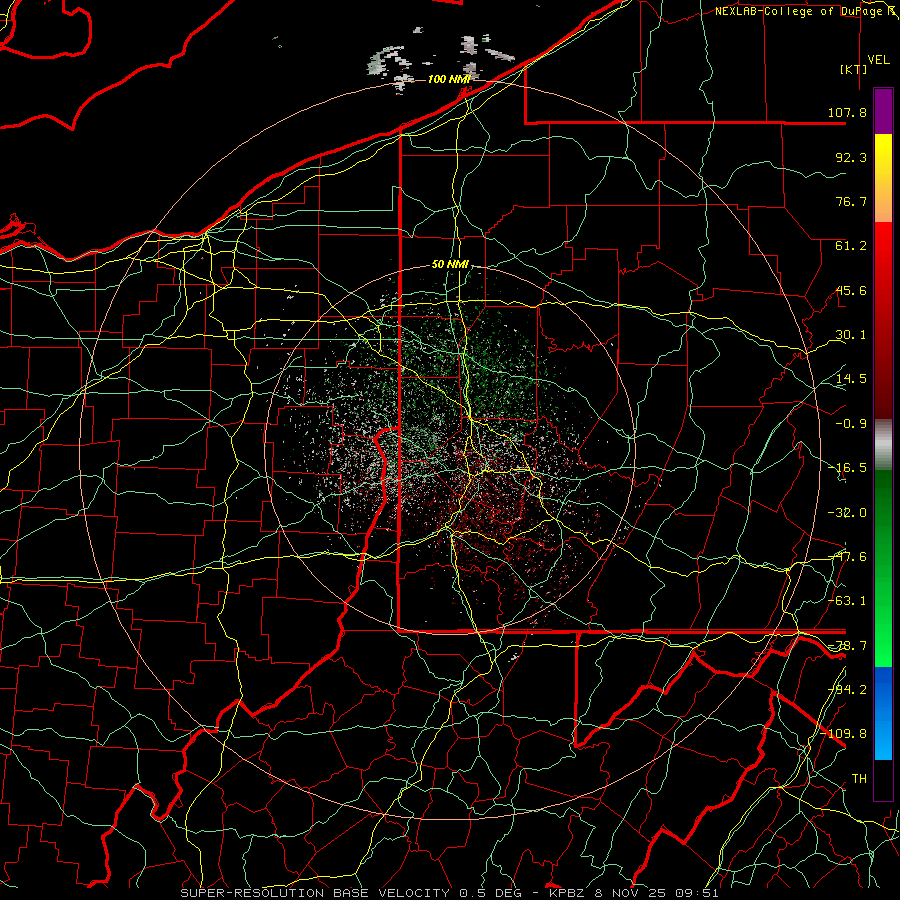Viewport: 900px width, 900px height.
Task: Click the 61.2 legend value
Action: coord(851,246)
